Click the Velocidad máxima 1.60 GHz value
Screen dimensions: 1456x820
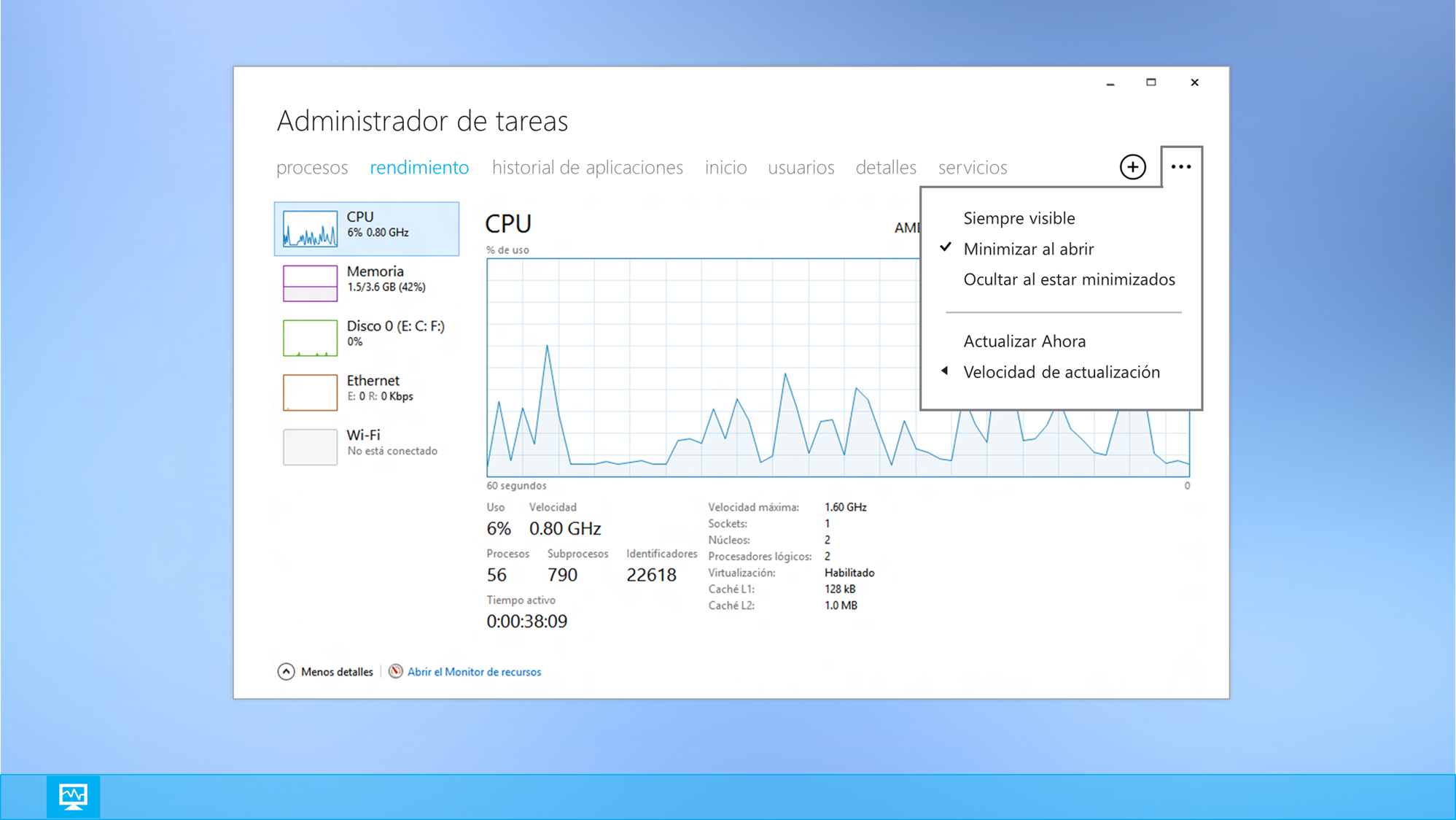(x=845, y=507)
